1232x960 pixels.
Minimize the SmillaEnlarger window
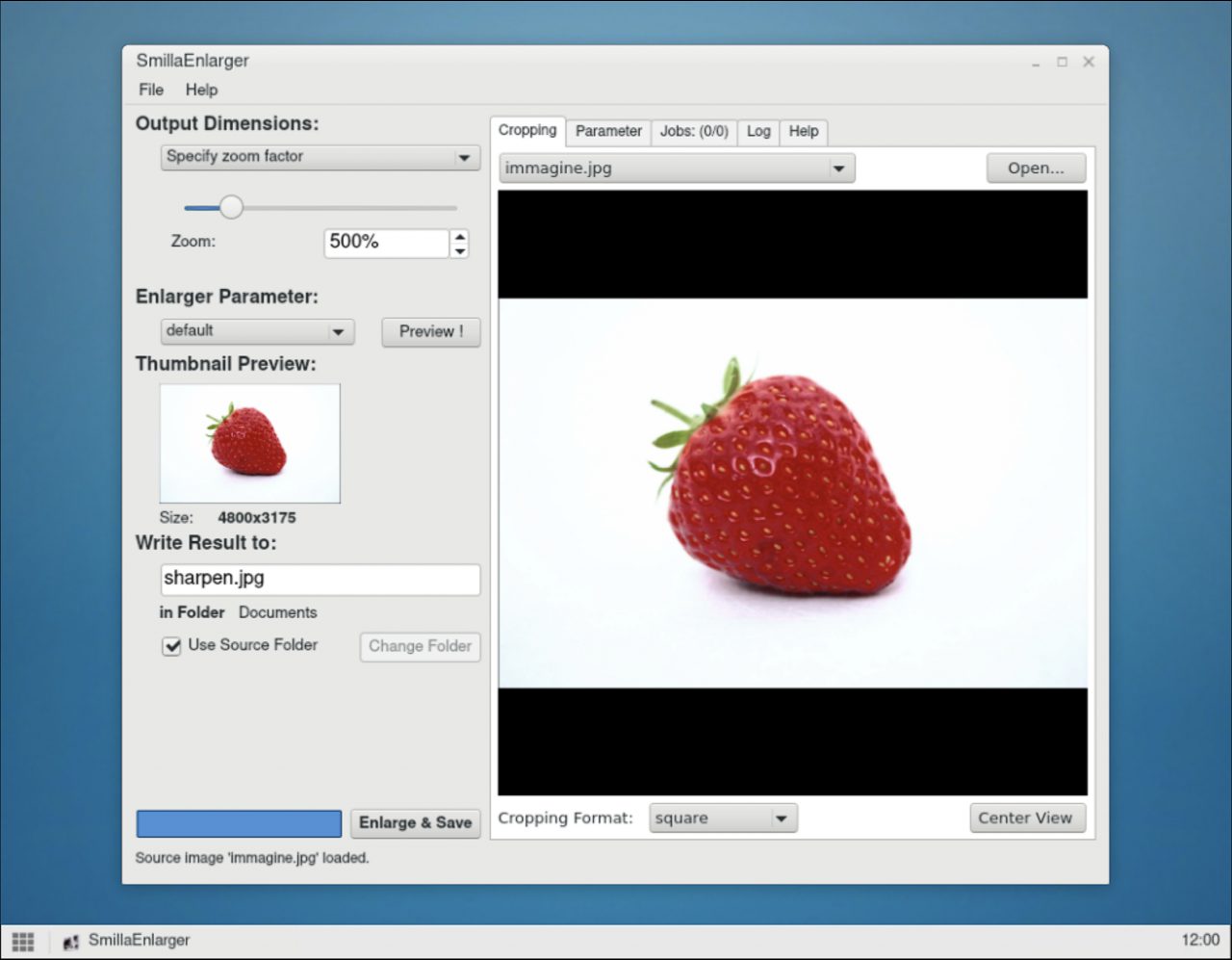click(x=1036, y=63)
